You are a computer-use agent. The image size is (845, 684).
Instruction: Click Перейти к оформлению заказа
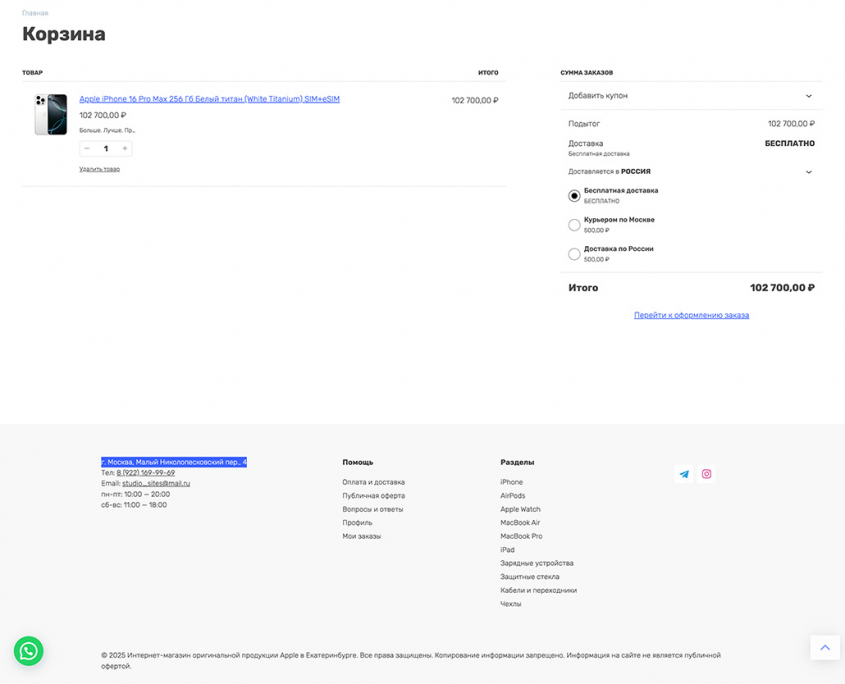click(x=691, y=315)
